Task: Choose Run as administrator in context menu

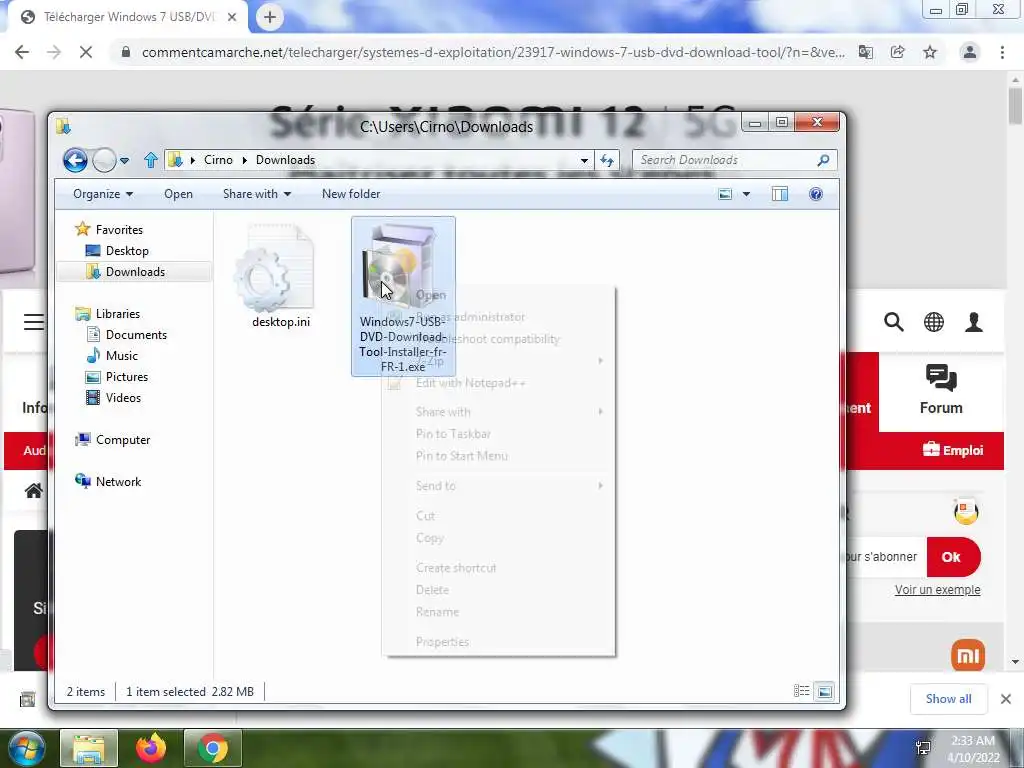Action: (498, 317)
